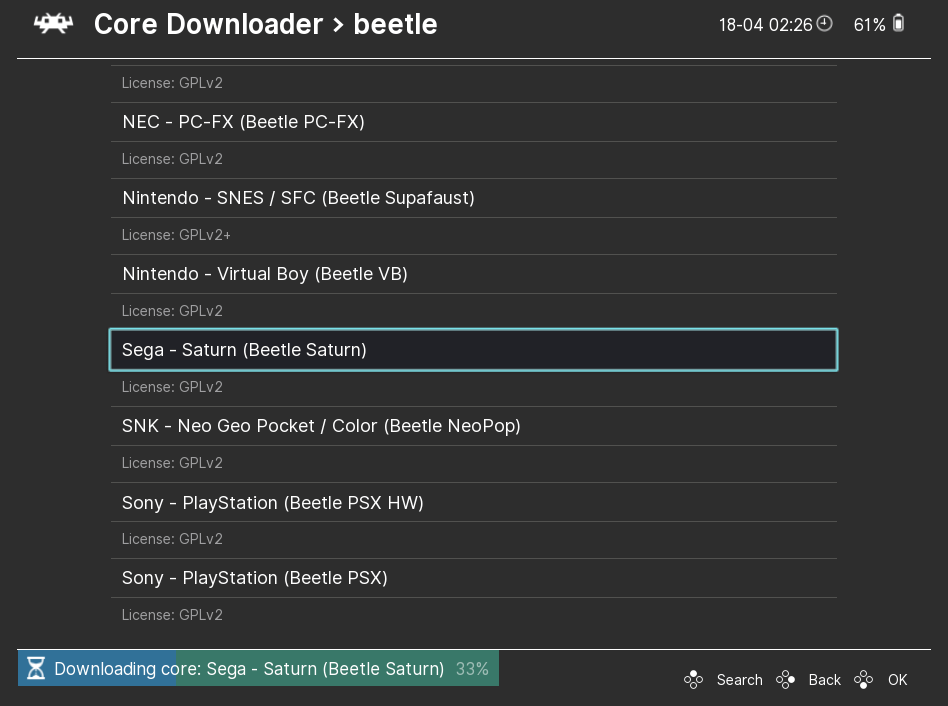
Task: Pick SNK - Neo Geo Pocket / Color core
Action: point(474,426)
